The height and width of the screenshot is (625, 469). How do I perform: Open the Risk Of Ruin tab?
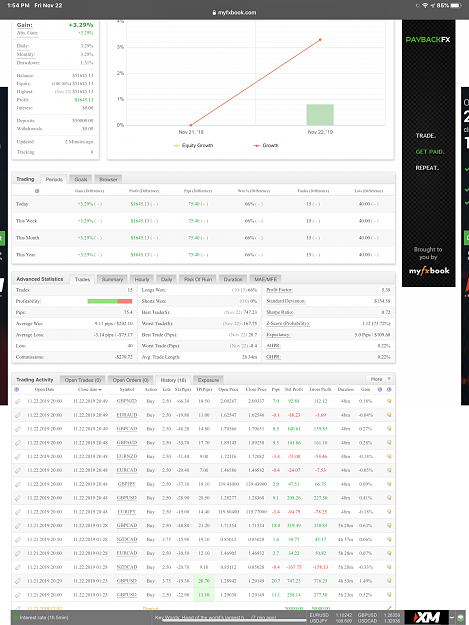[198, 279]
